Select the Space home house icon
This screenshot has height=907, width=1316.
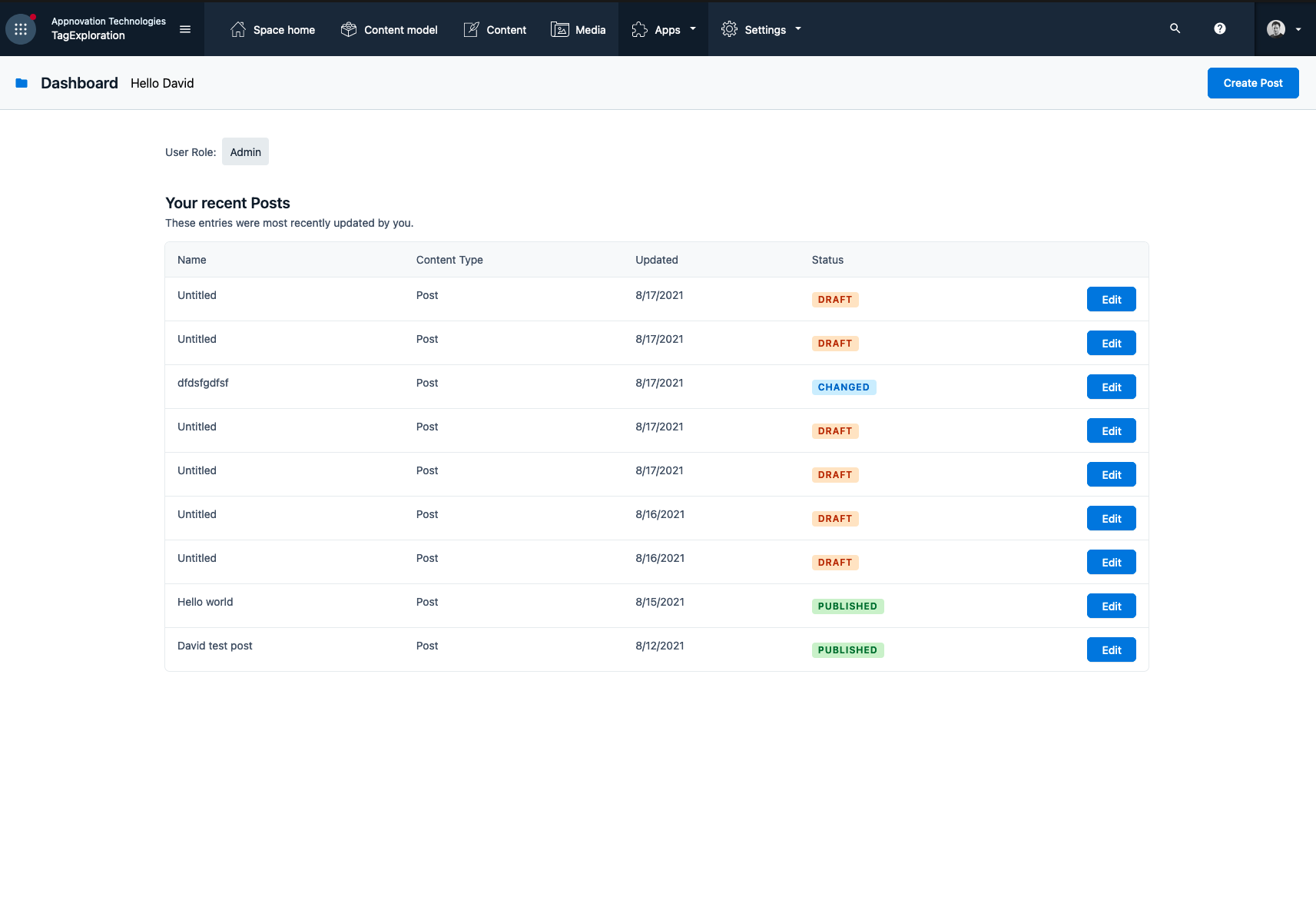coord(237,28)
